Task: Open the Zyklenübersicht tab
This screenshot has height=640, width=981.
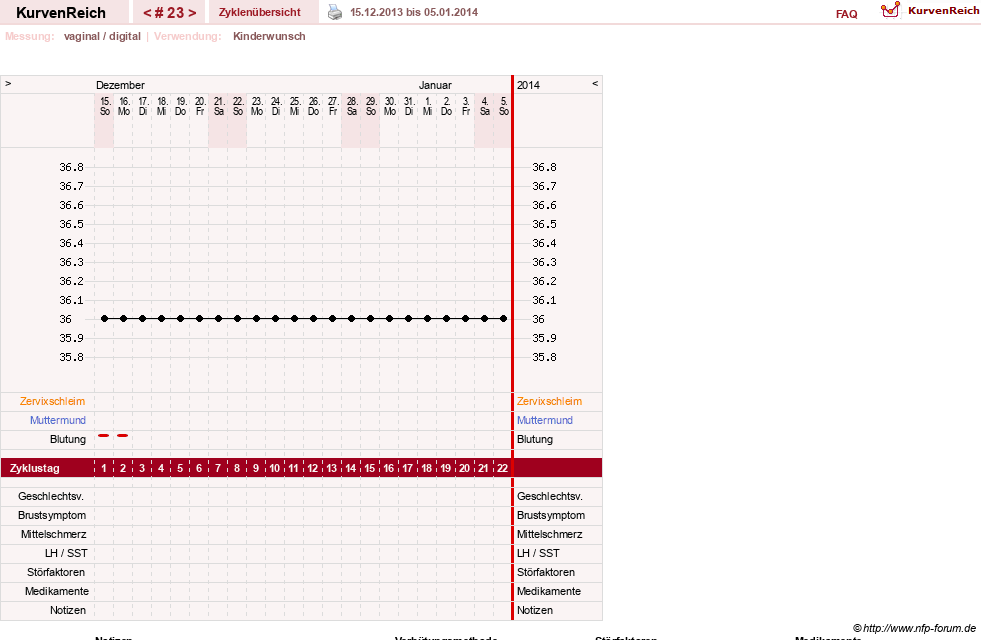Action: pyautogui.click(x=260, y=12)
